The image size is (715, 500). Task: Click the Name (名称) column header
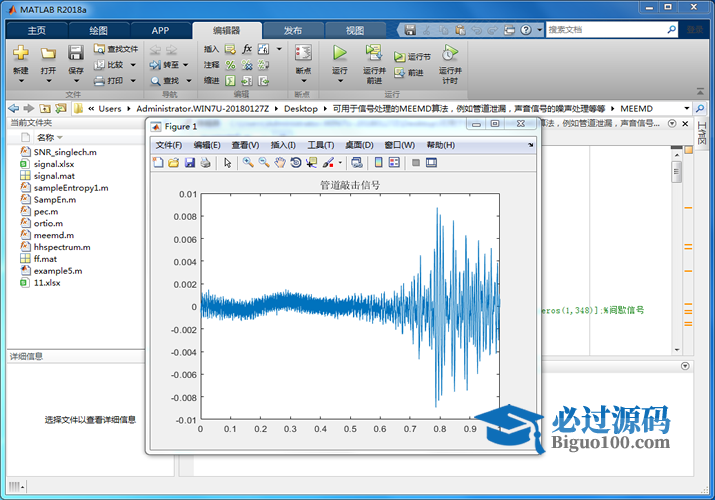click(46, 137)
